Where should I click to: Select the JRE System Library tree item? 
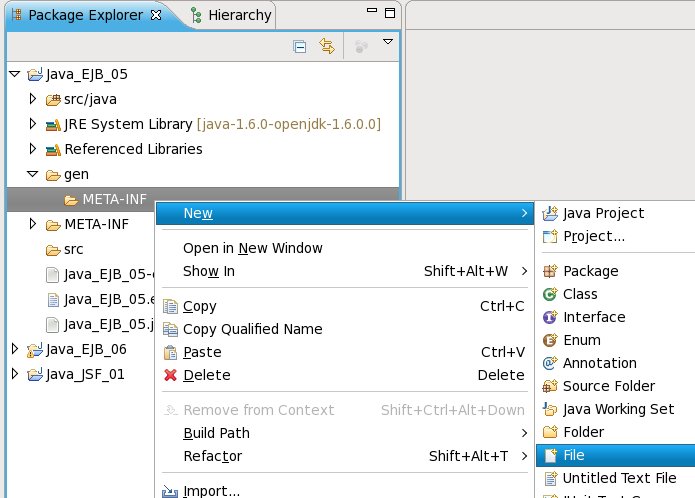pos(128,124)
